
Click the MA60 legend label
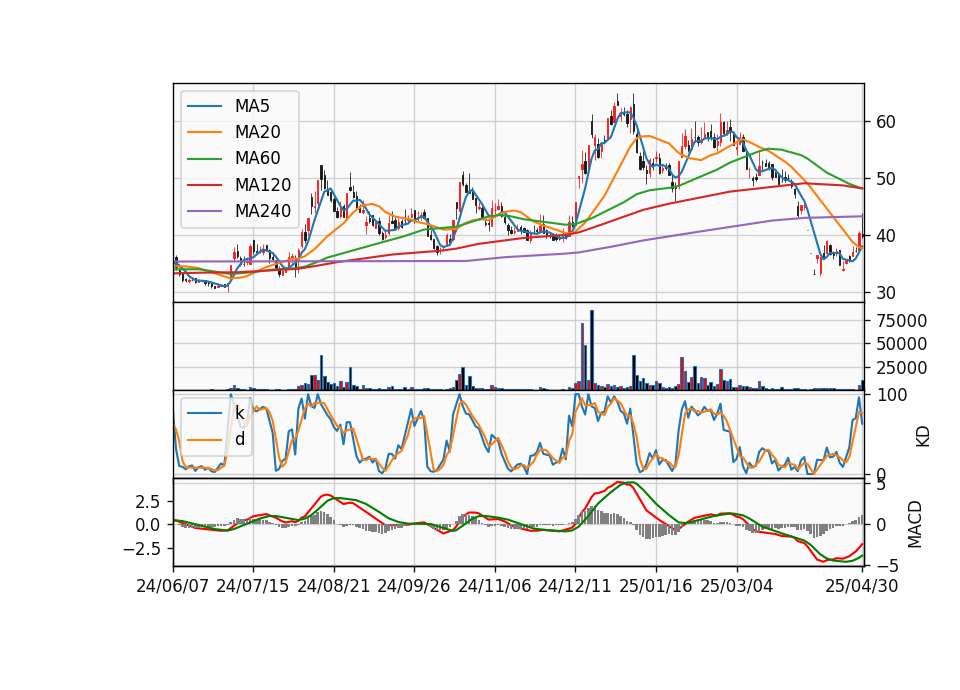coord(257,158)
